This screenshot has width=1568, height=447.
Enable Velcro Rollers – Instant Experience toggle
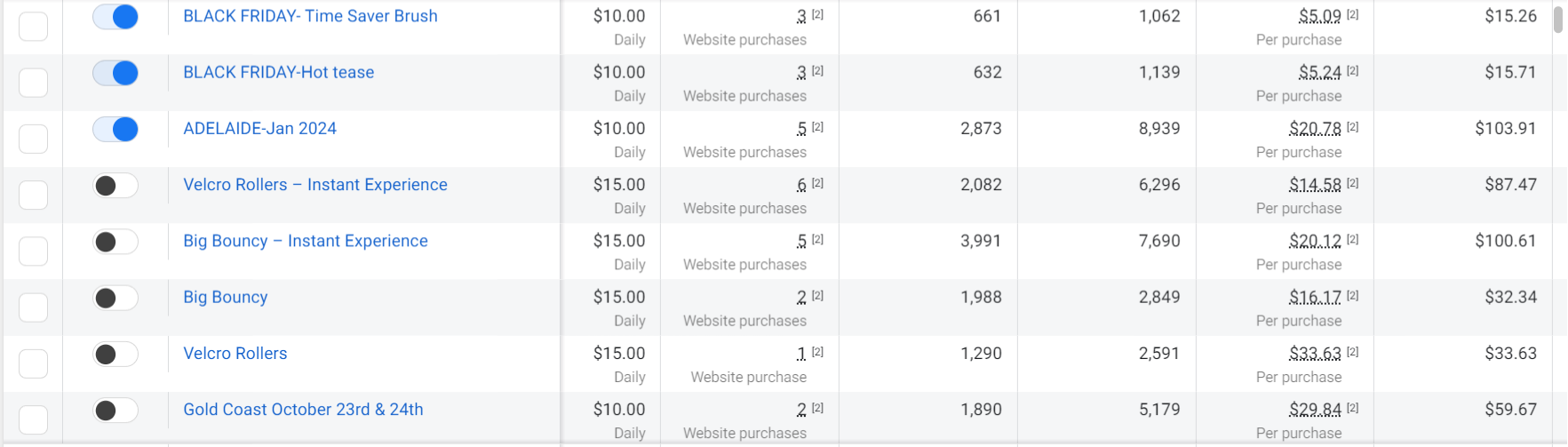(115, 186)
